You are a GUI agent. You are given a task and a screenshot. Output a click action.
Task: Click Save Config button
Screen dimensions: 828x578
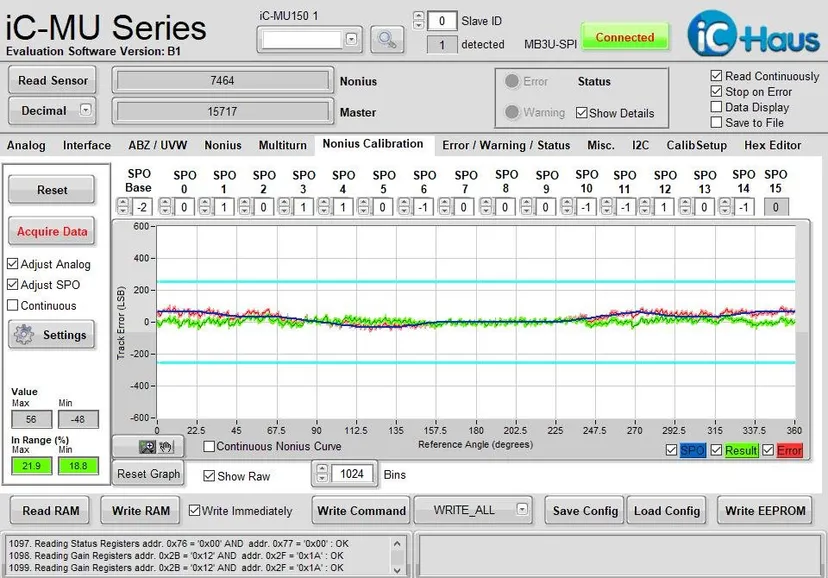[x=585, y=510]
